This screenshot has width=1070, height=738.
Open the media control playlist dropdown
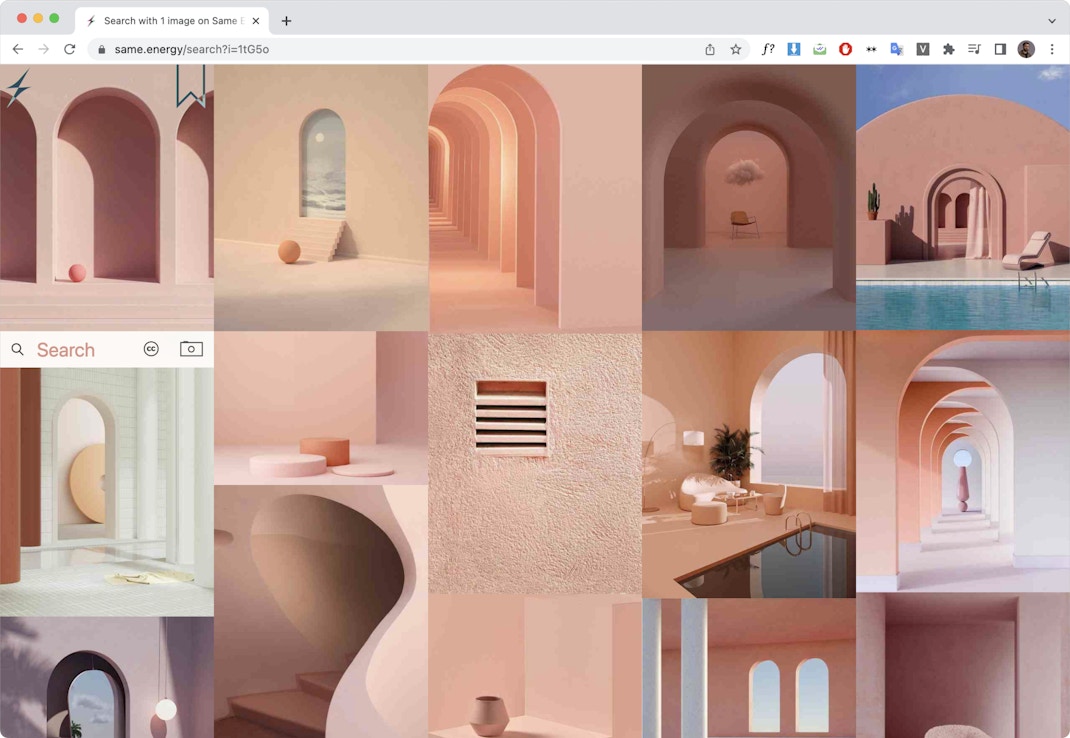tap(974, 49)
